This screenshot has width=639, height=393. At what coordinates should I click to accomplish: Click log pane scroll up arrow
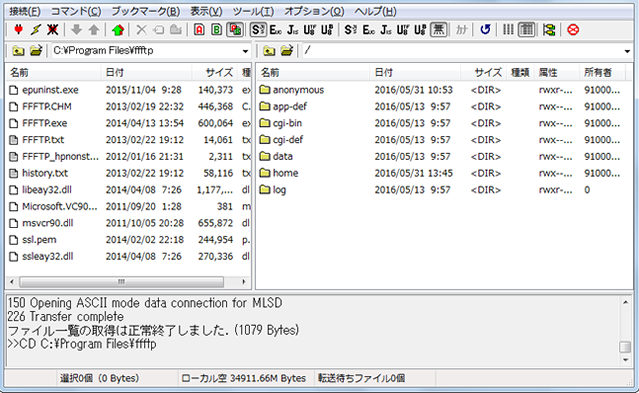pyautogui.click(x=626, y=302)
